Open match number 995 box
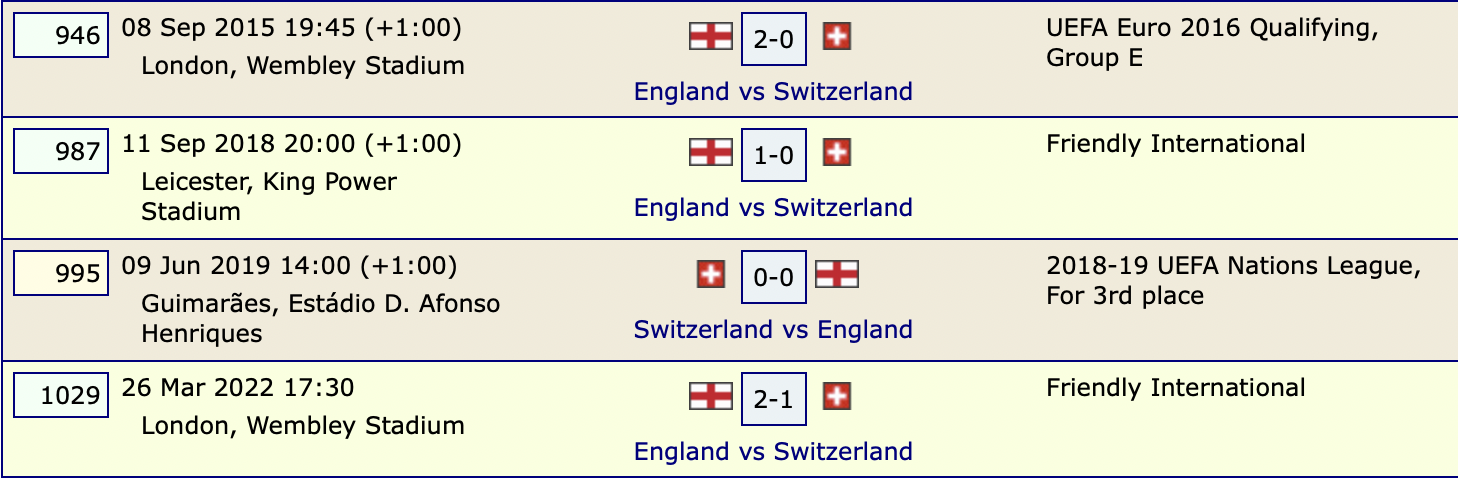The height and width of the screenshot is (478, 1458). coord(61,274)
